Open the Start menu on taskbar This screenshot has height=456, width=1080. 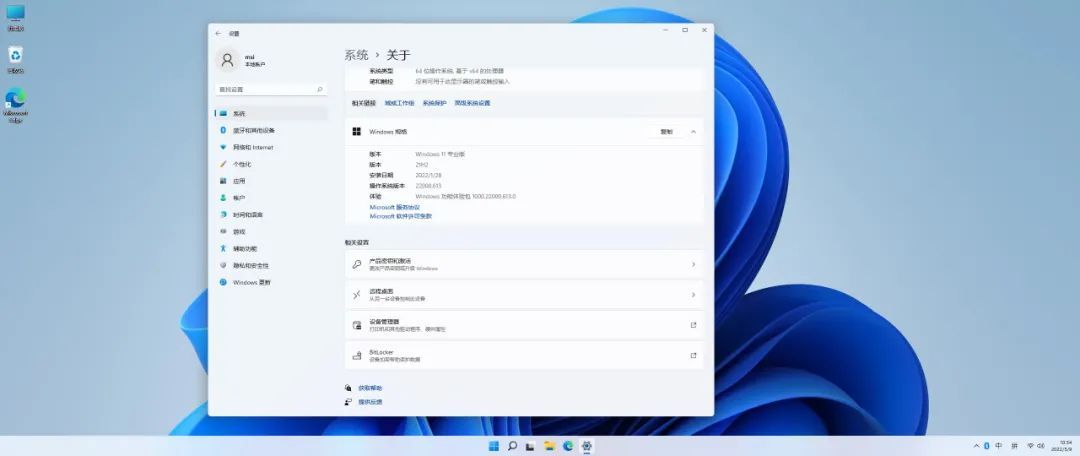click(x=494, y=446)
